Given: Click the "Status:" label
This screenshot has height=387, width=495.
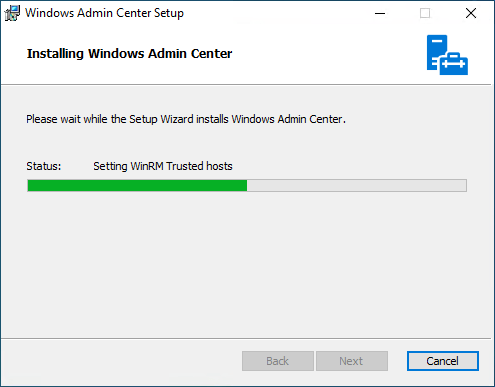Looking at the screenshot, I should click(x=44, y=166).
